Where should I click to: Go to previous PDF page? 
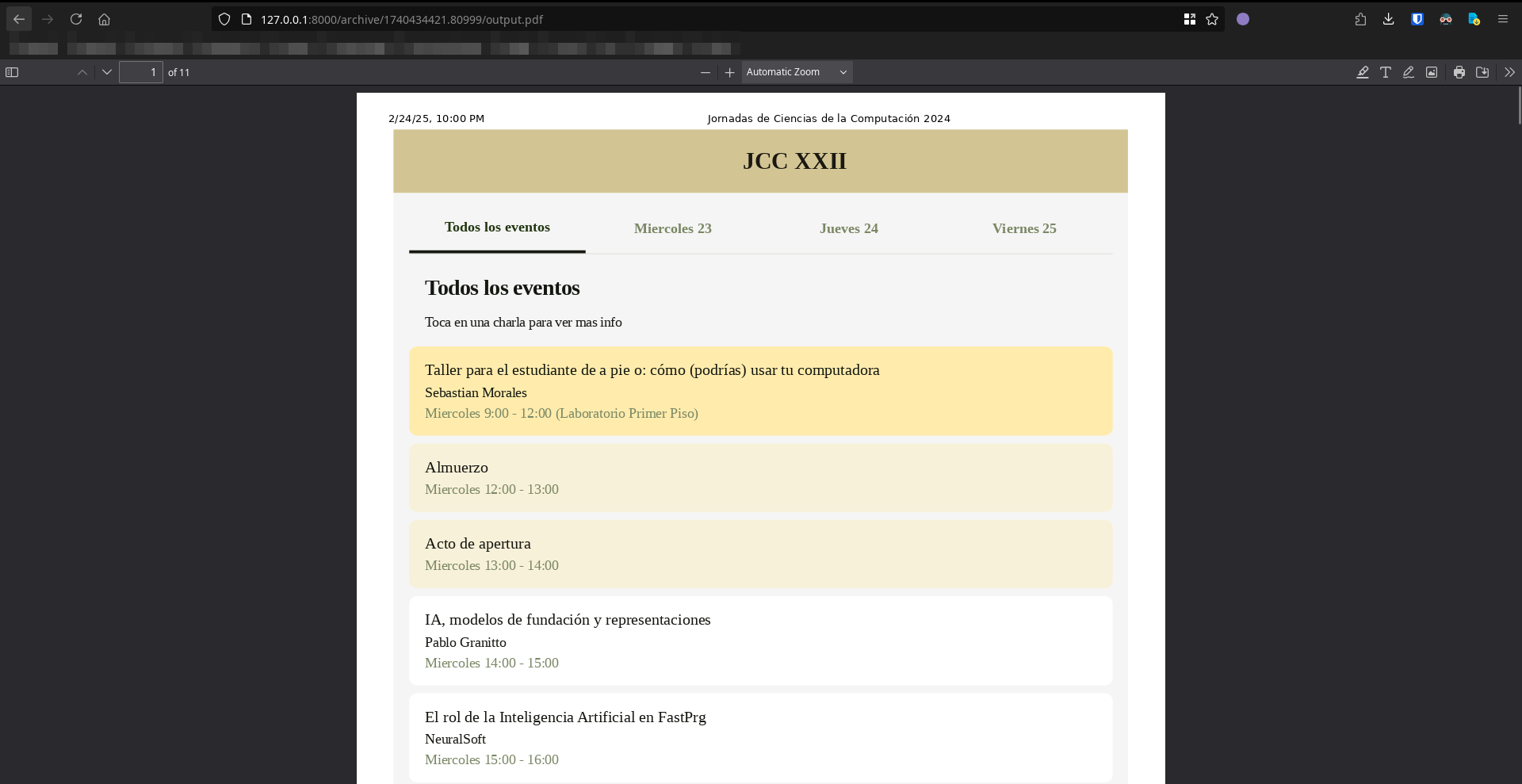click(x=82, y=72)
